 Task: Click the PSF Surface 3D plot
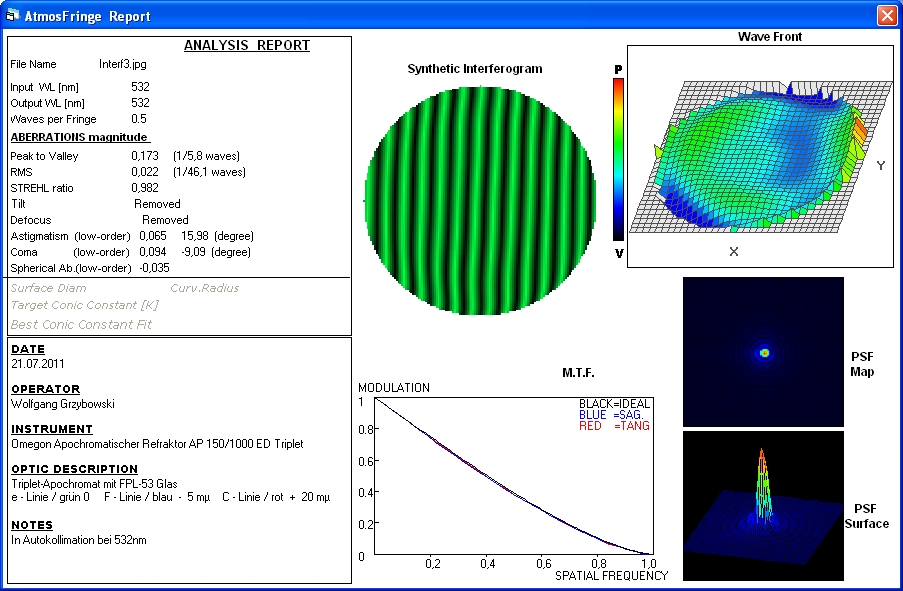pos(764,507)
